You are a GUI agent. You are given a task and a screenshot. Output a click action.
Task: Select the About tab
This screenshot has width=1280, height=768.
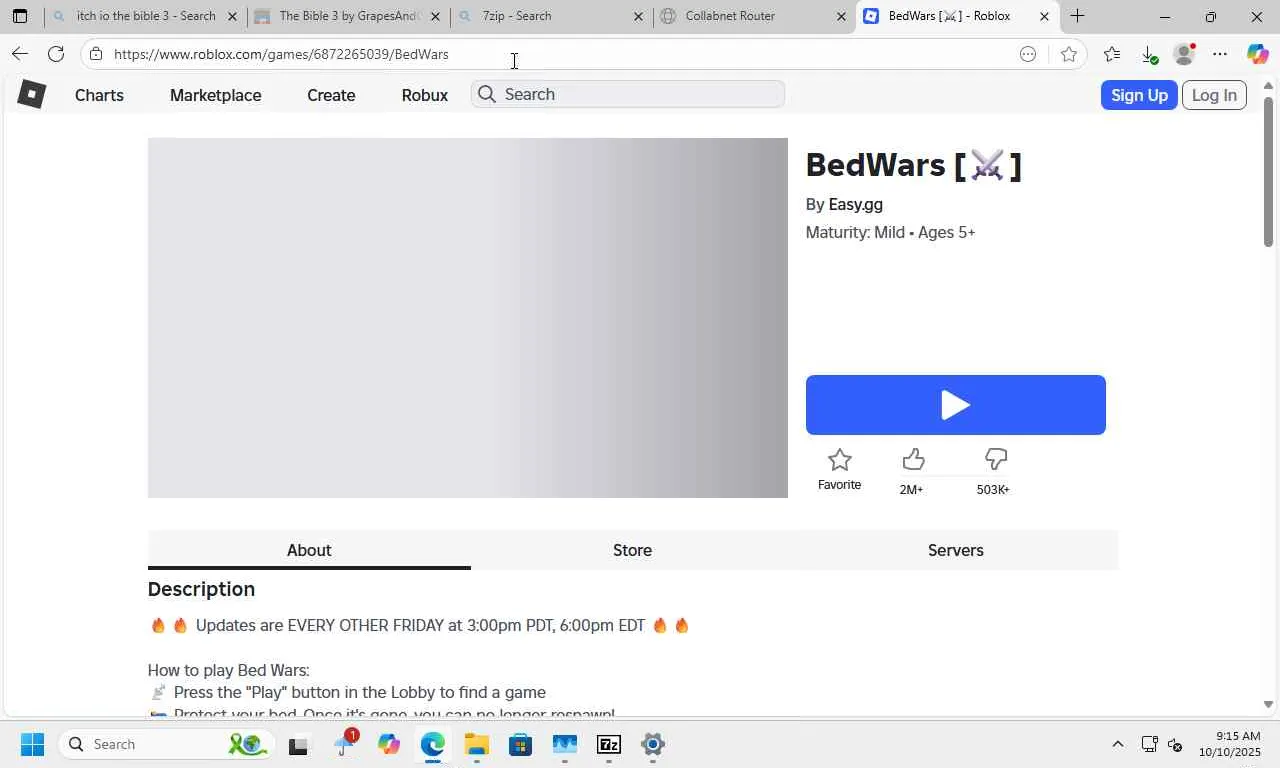[309, 550]
